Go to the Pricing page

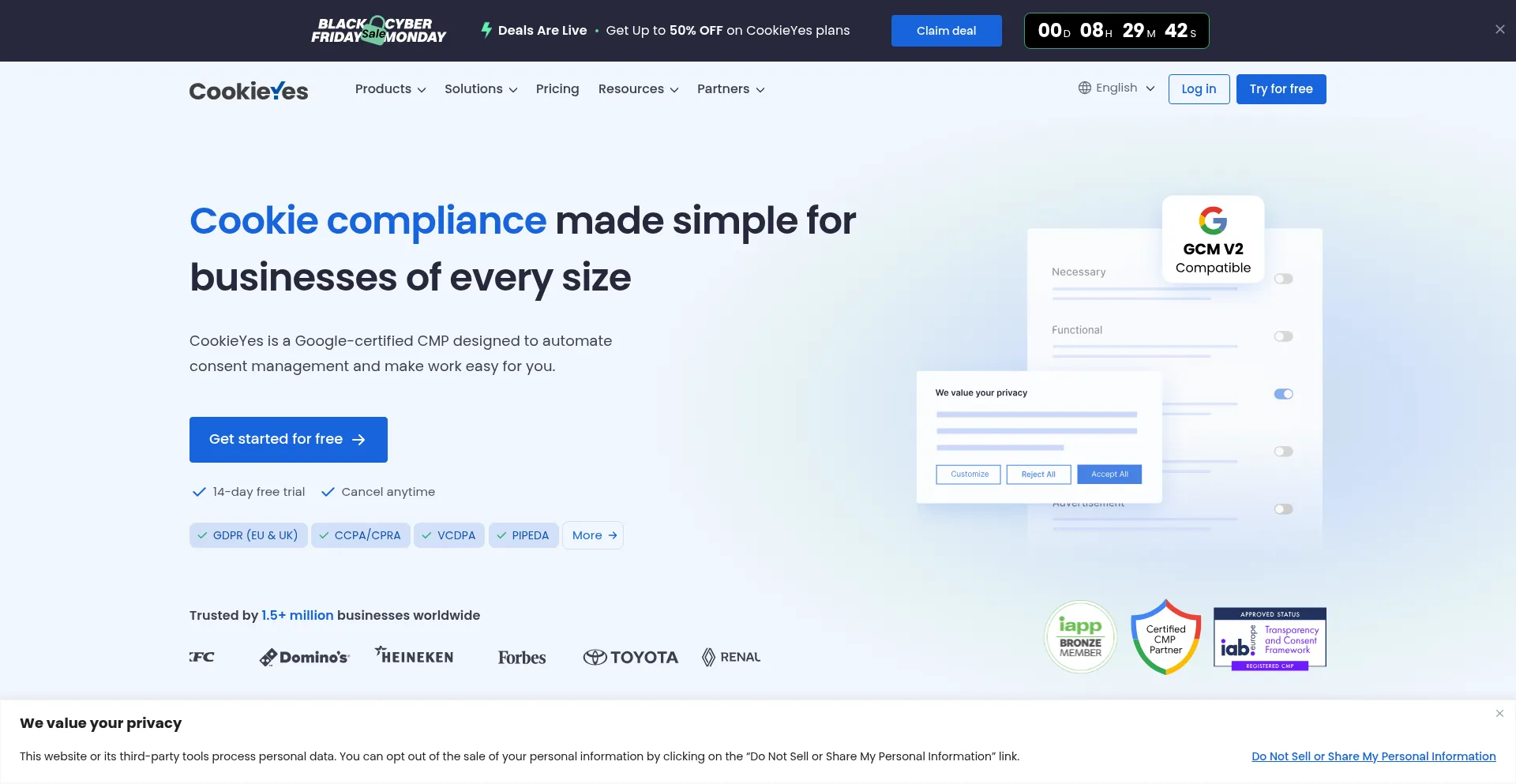point(557,89)
